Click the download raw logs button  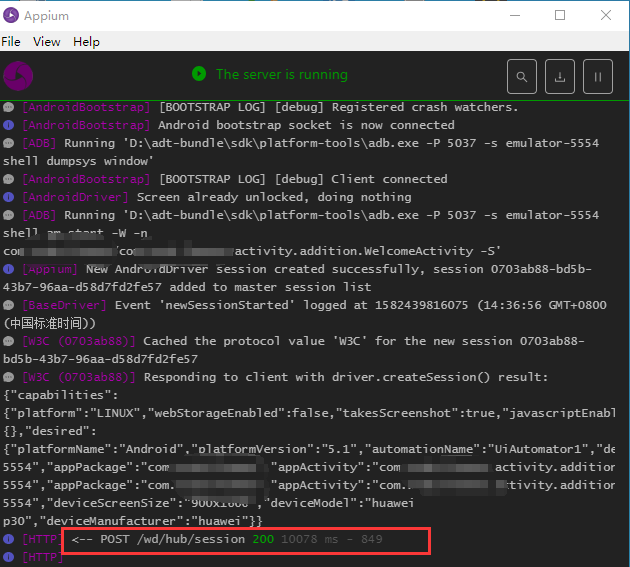click(560, 76)
